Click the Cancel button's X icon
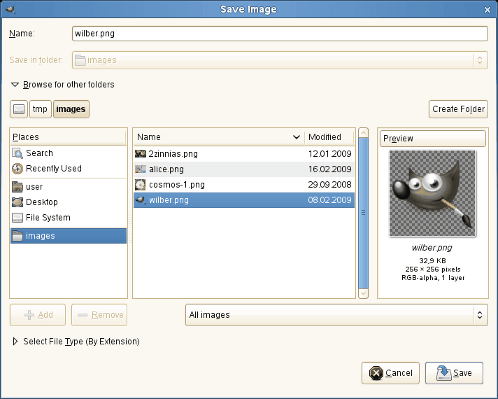 click(376, 373)
